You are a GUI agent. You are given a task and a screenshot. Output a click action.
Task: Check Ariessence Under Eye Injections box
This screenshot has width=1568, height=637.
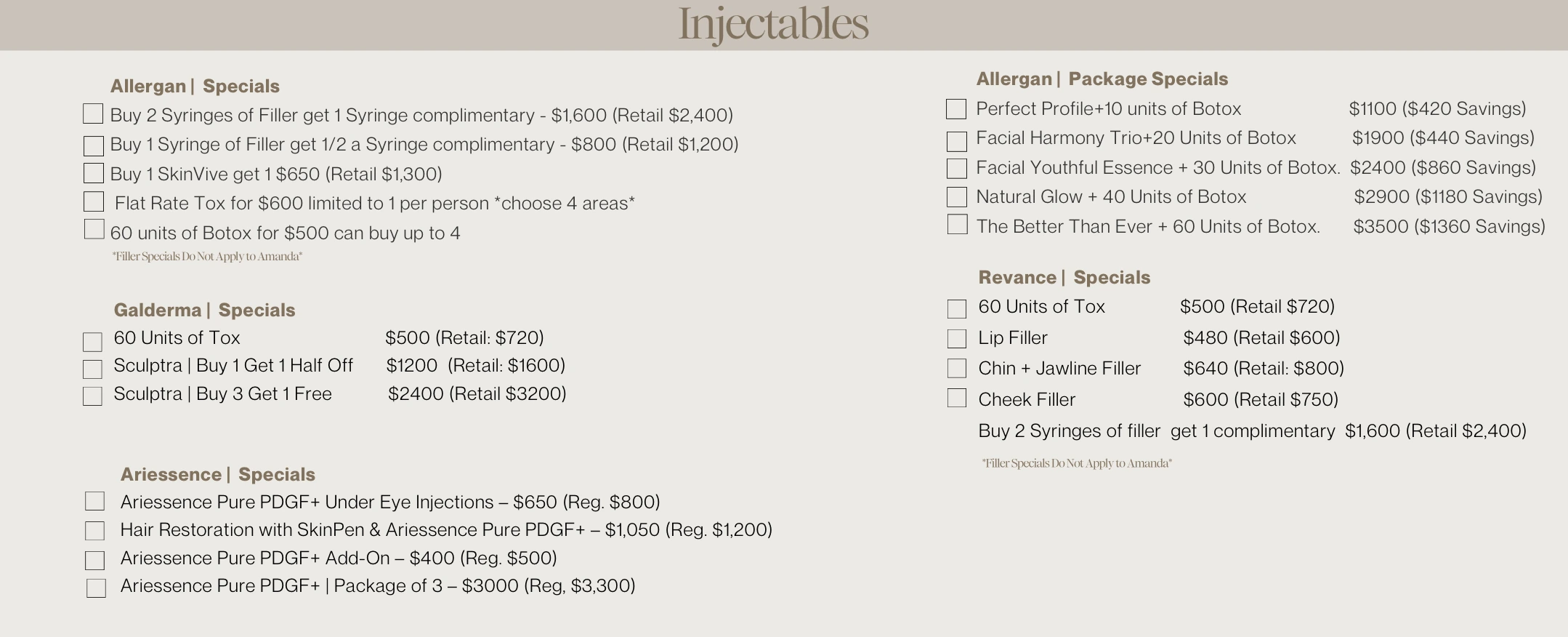(x=94, y=501)
